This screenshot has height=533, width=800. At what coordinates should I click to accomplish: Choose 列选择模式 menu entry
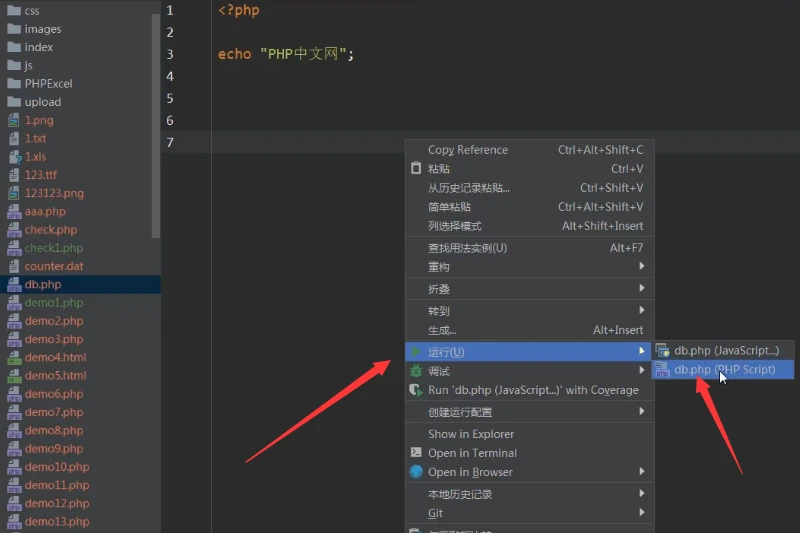(530, 226)
